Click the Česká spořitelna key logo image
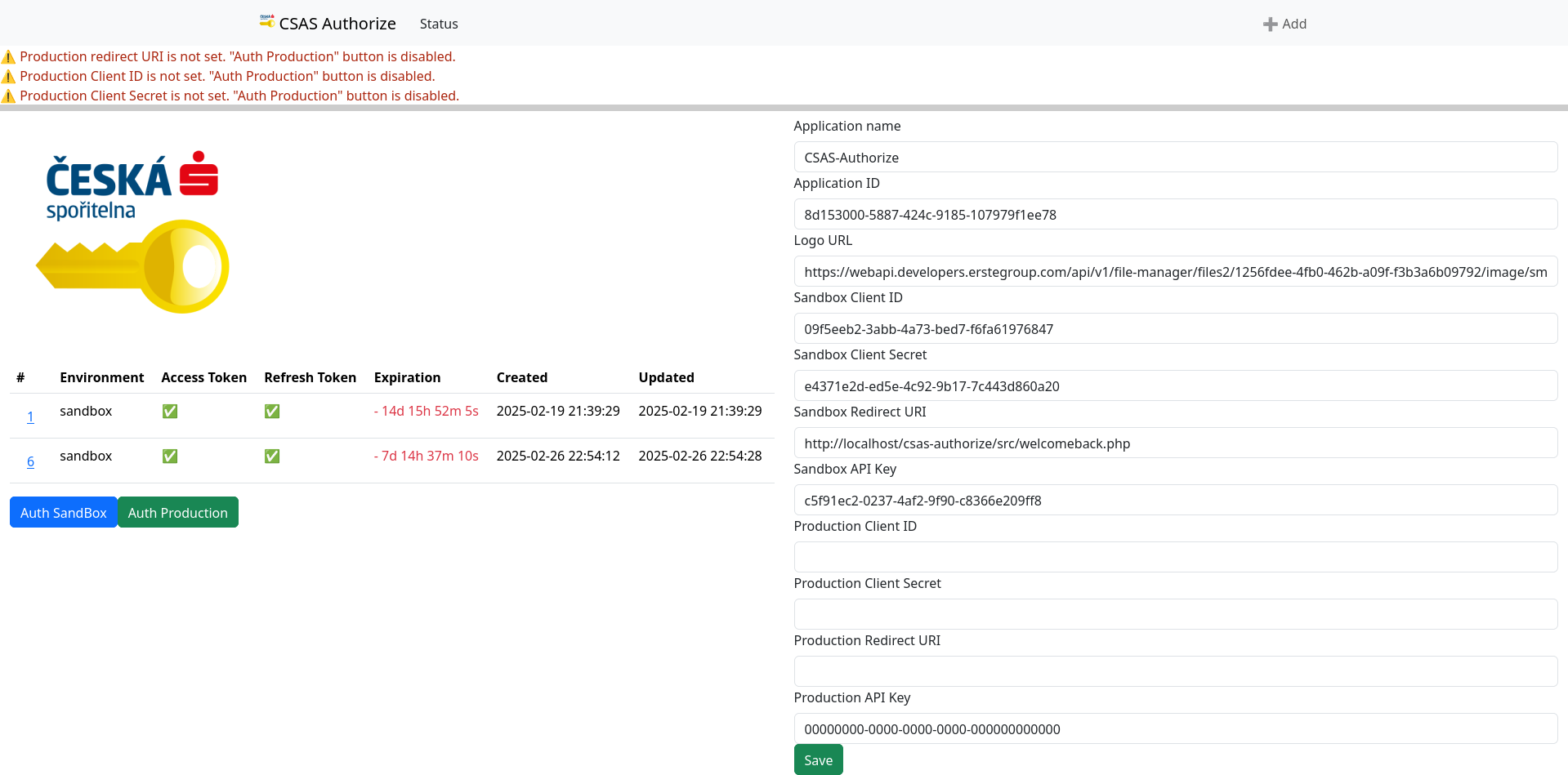1568x775 pixels. pos(132,232)
